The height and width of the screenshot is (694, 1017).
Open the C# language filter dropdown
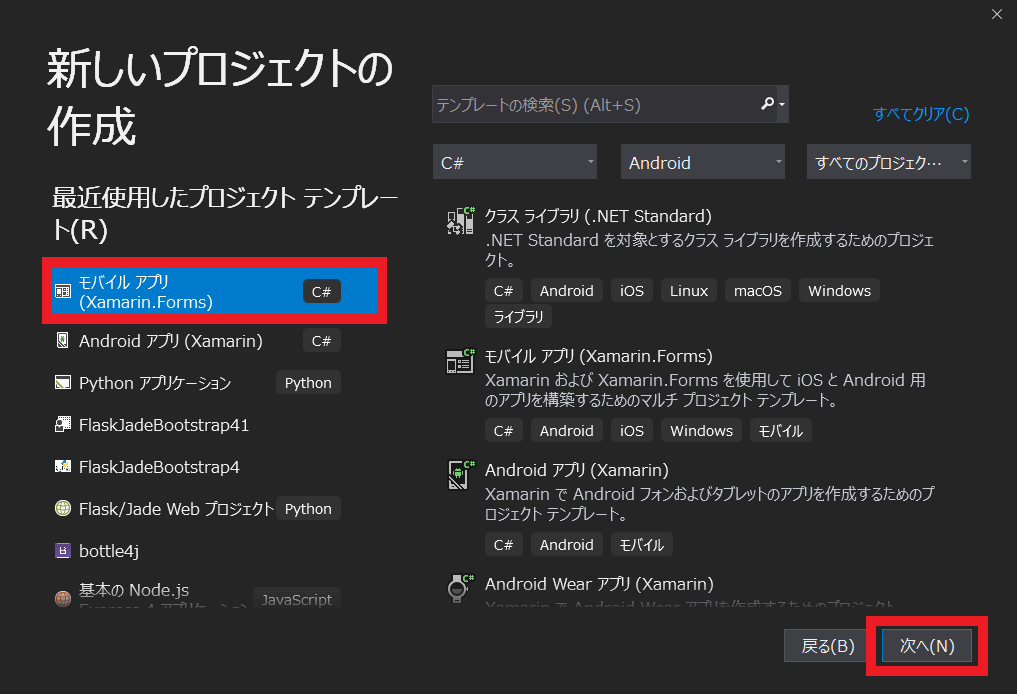(515, 162)
